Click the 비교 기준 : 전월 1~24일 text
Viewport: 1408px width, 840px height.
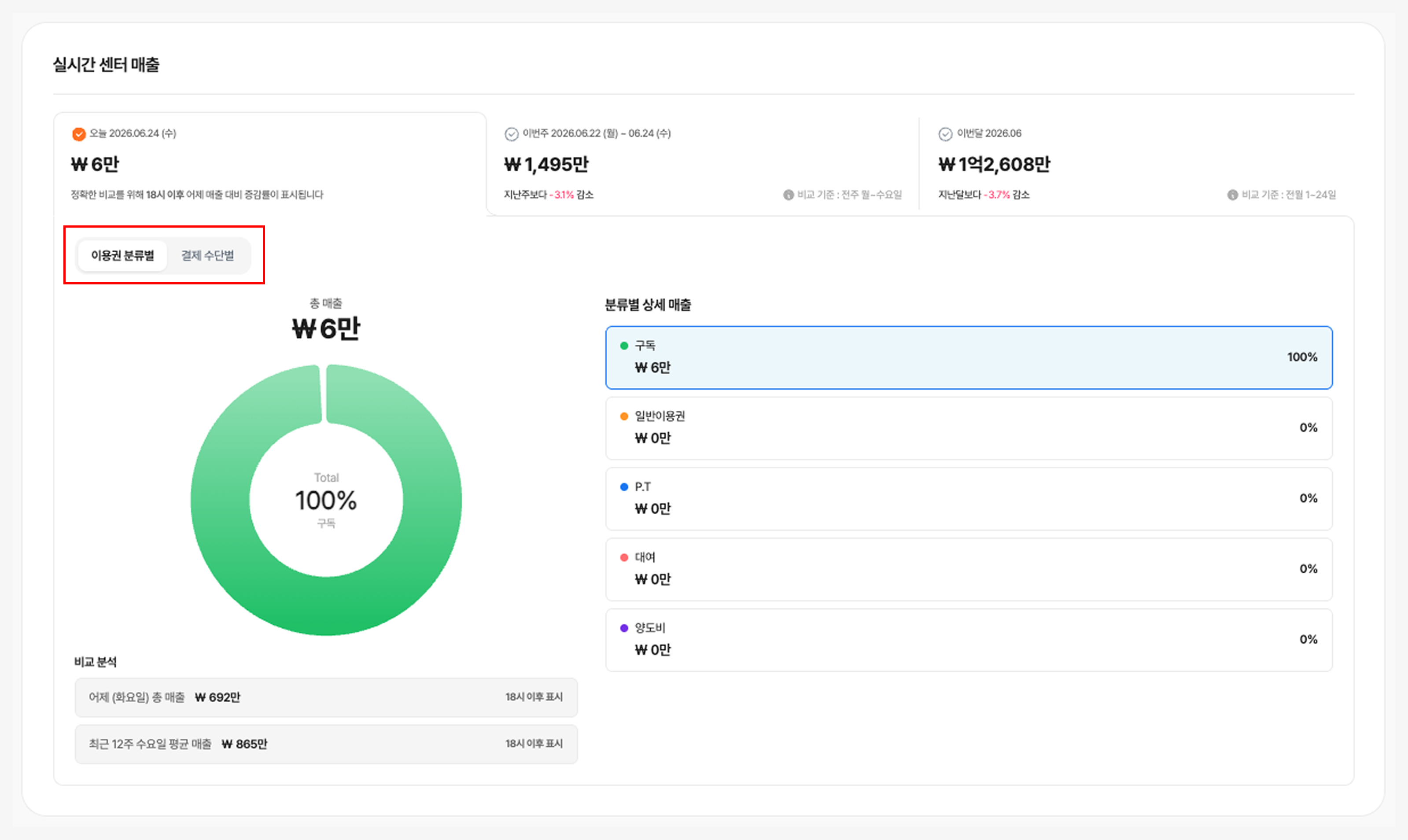1289,195
